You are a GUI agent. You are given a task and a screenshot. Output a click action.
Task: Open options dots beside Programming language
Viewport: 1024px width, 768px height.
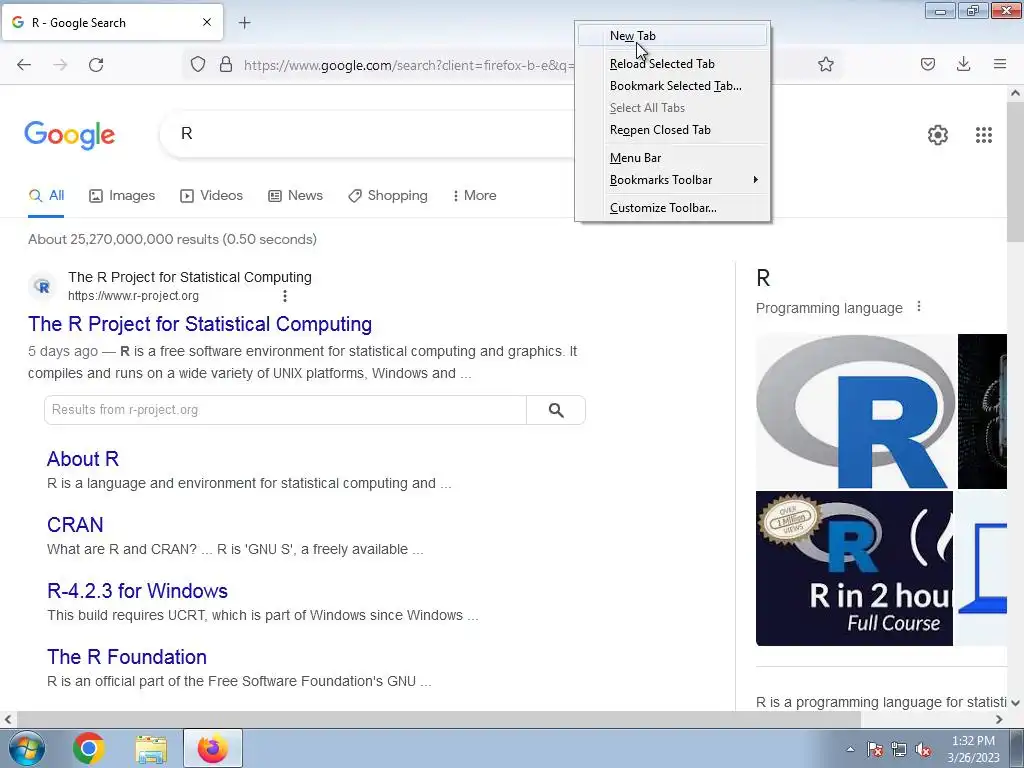[x=919, y=306]
